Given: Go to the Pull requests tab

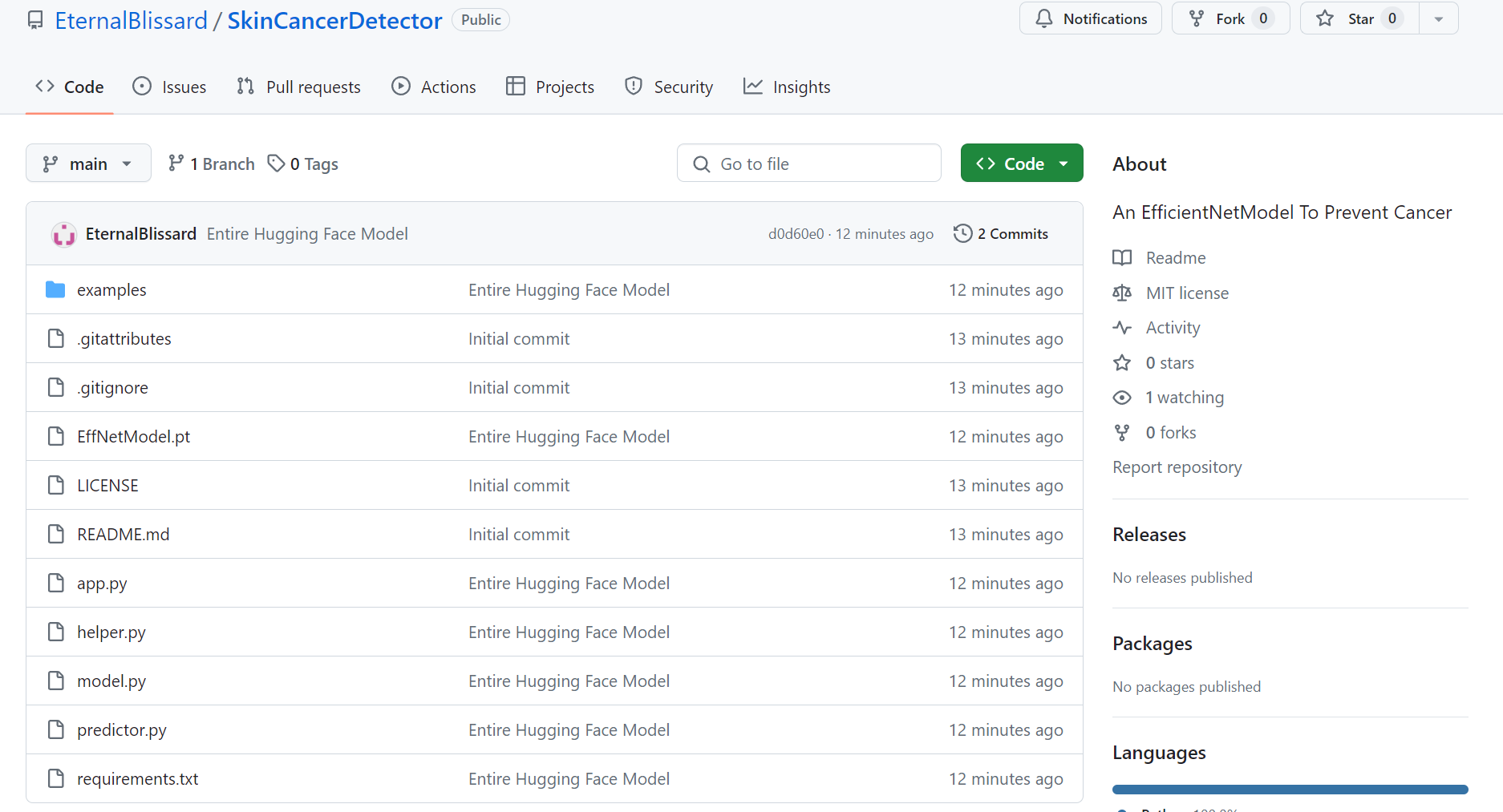Looking at the screenshot, I should click(298, 87).
